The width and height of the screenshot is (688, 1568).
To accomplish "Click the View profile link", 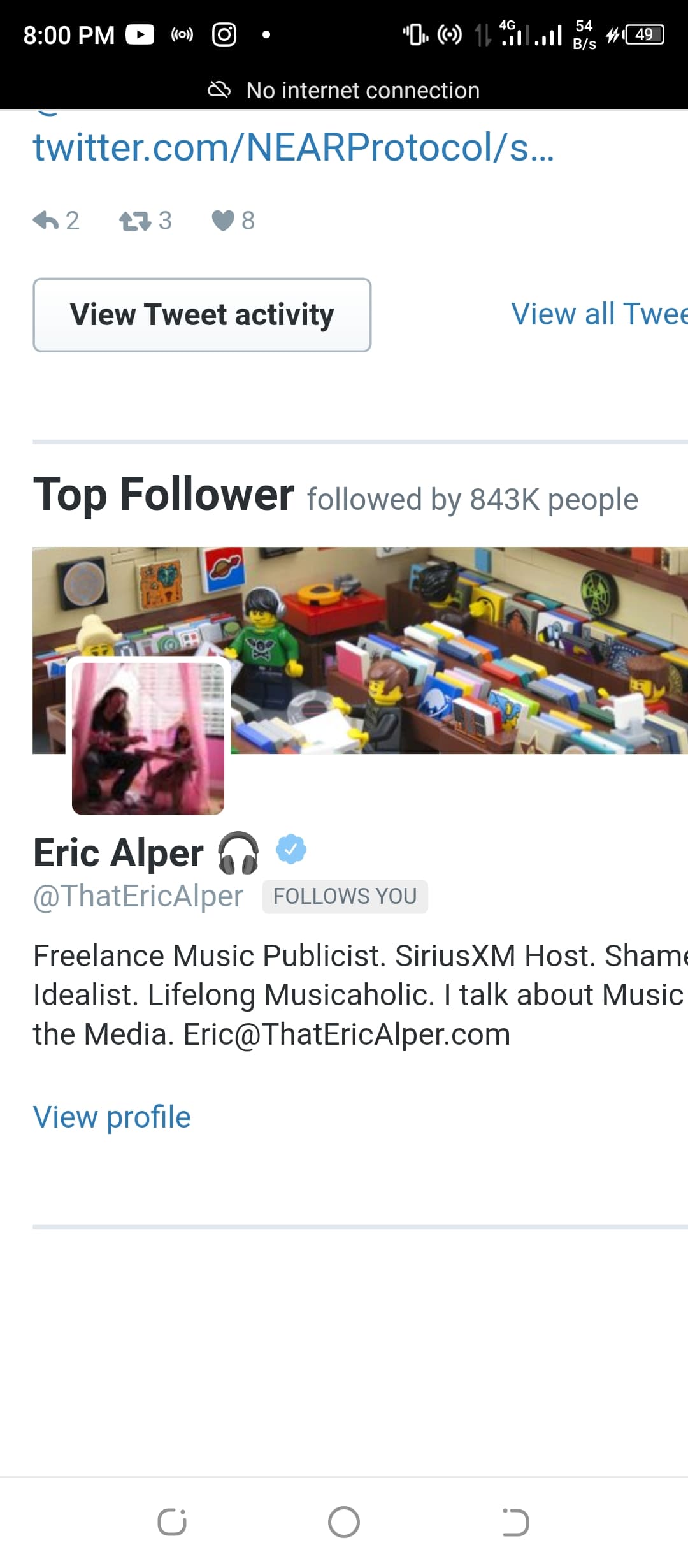I will (x=112, y=1117).
